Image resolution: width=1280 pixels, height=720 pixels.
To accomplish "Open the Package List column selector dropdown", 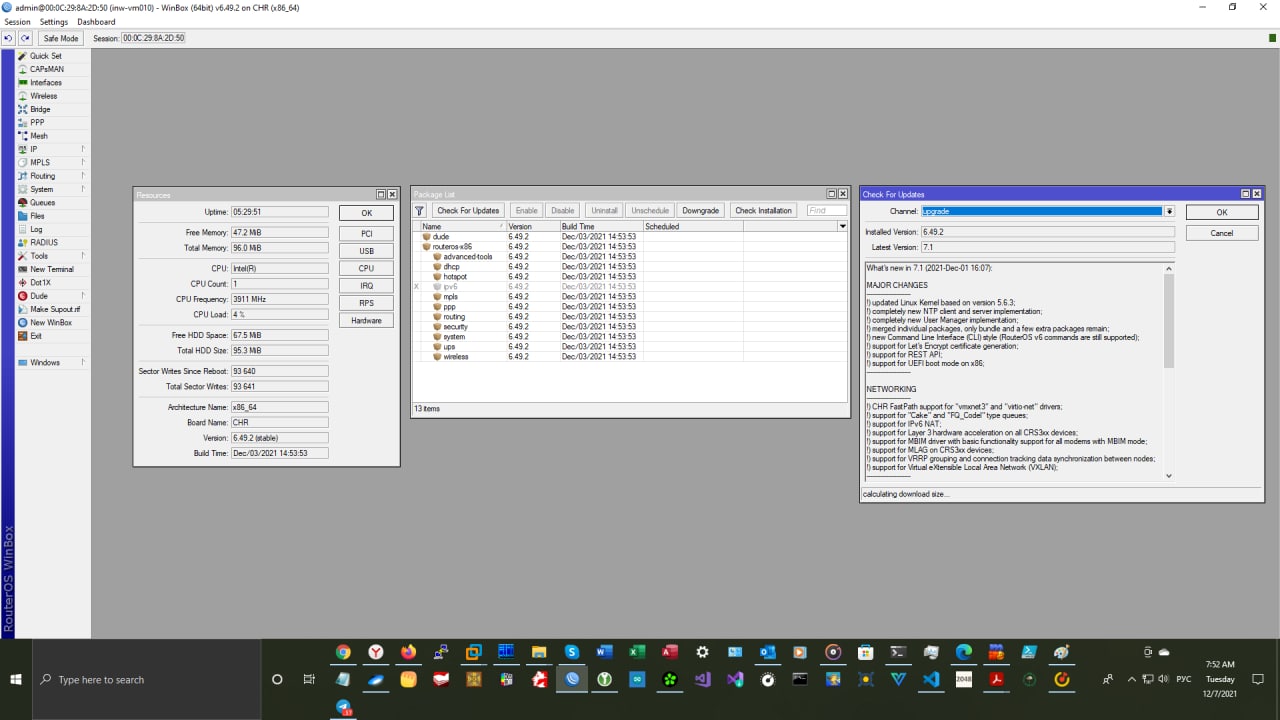I will (842, 227).
